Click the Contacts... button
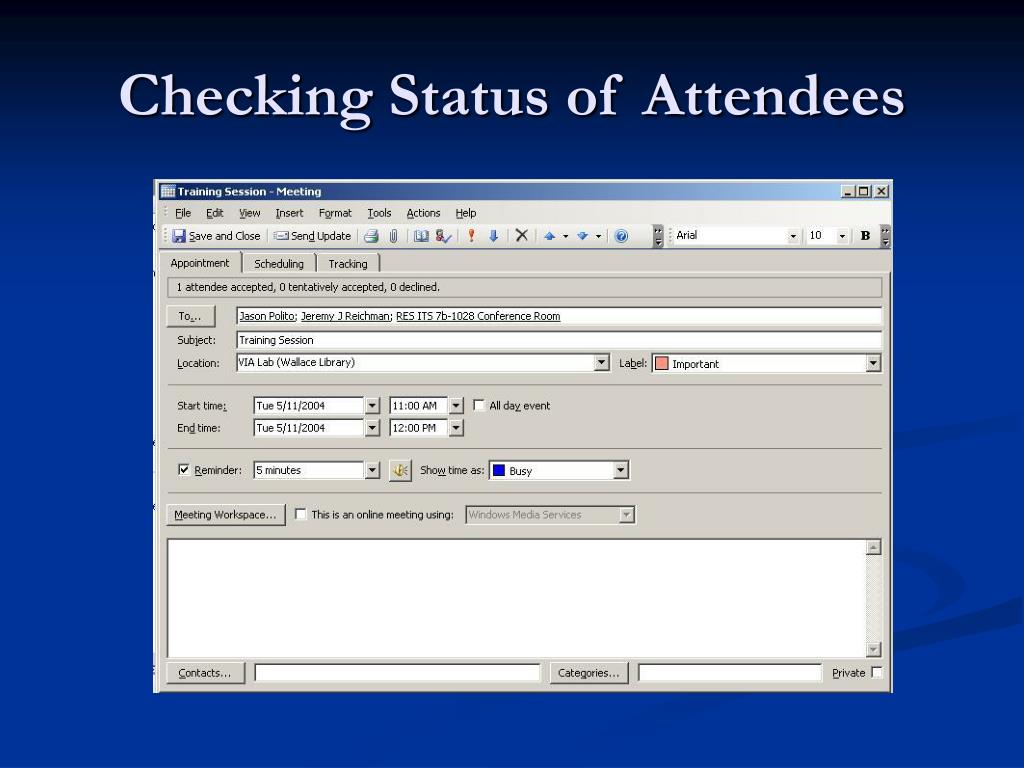Image resolution: width=1024 pixels, height=768 pixels. [x=205, y=673]
